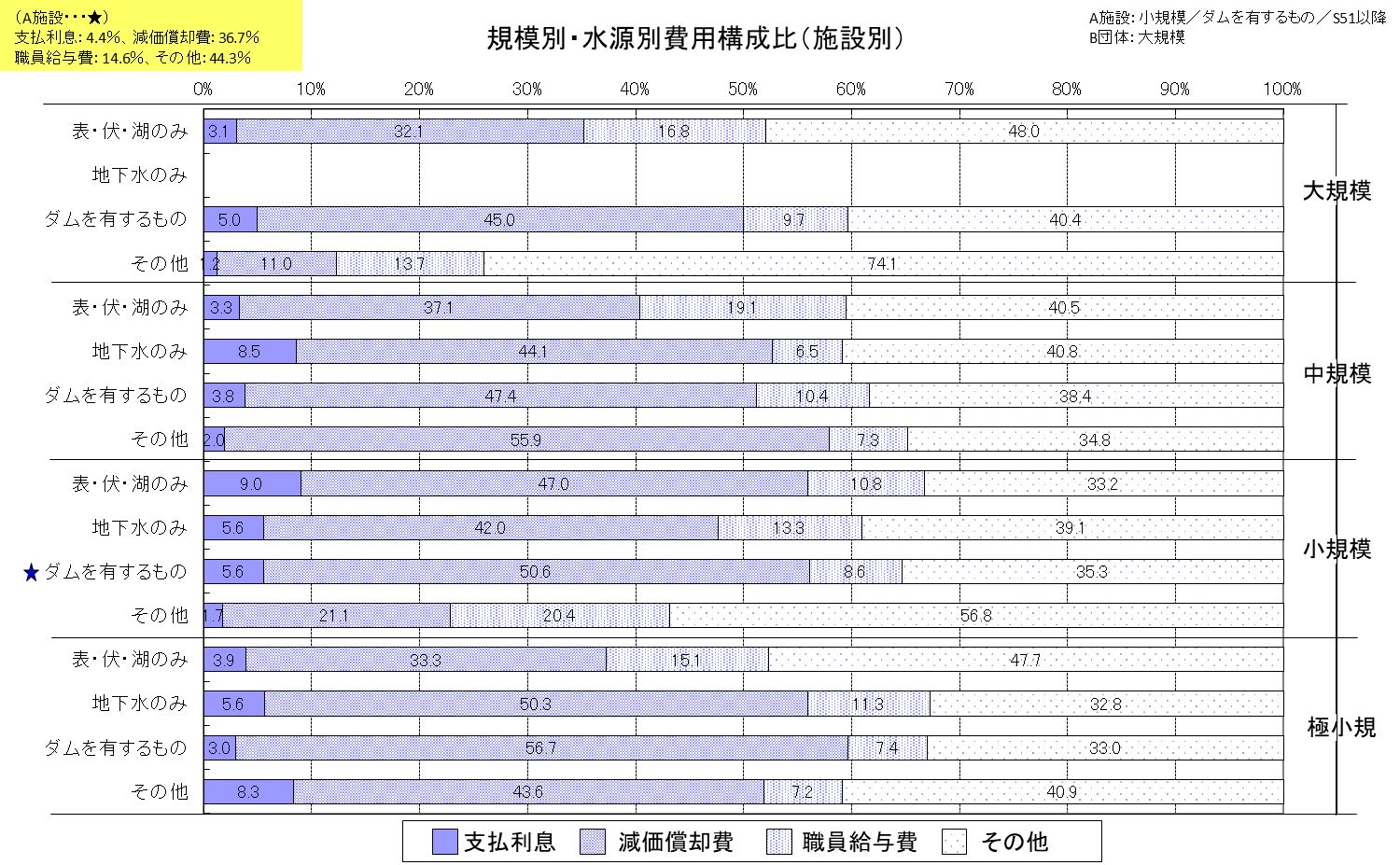
Task: Select the chart title 規模別・水源別費用構成比
Action: point(695,38)
